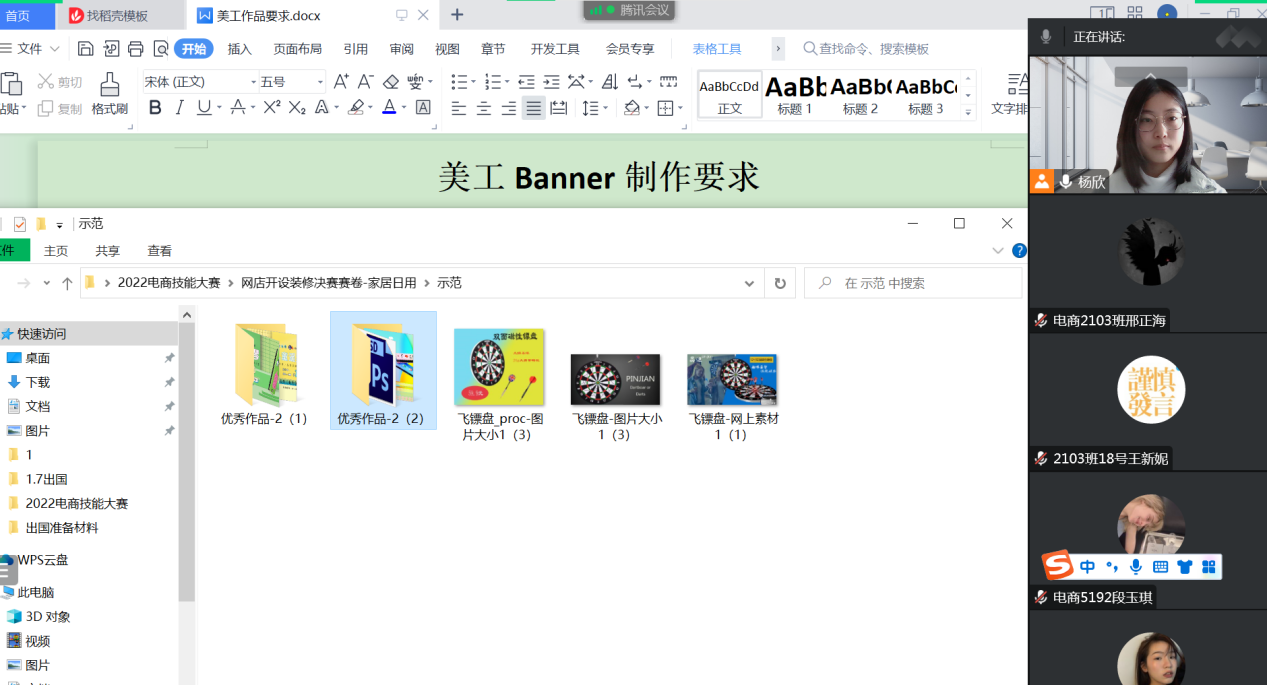This screenshot has width=1267, height=685.
Task: Click the save document icon
Action: pos(86,49)
